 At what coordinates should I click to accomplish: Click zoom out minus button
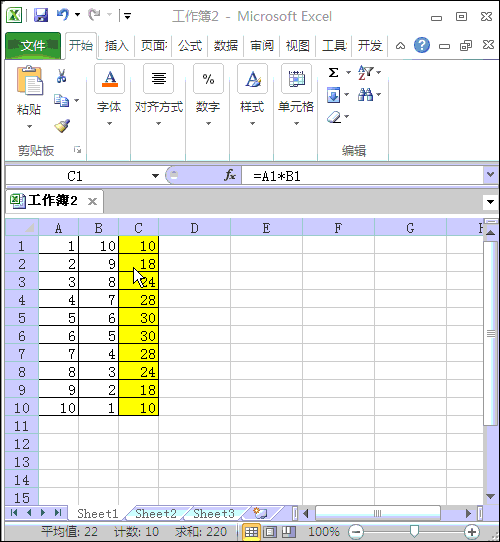click(356, 531)
